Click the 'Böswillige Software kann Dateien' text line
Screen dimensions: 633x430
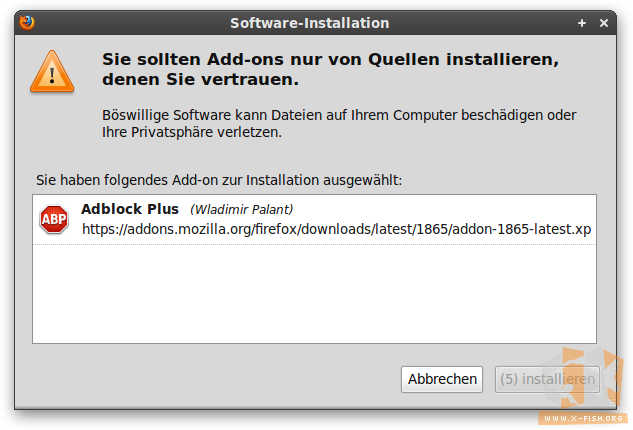point(339,115)
